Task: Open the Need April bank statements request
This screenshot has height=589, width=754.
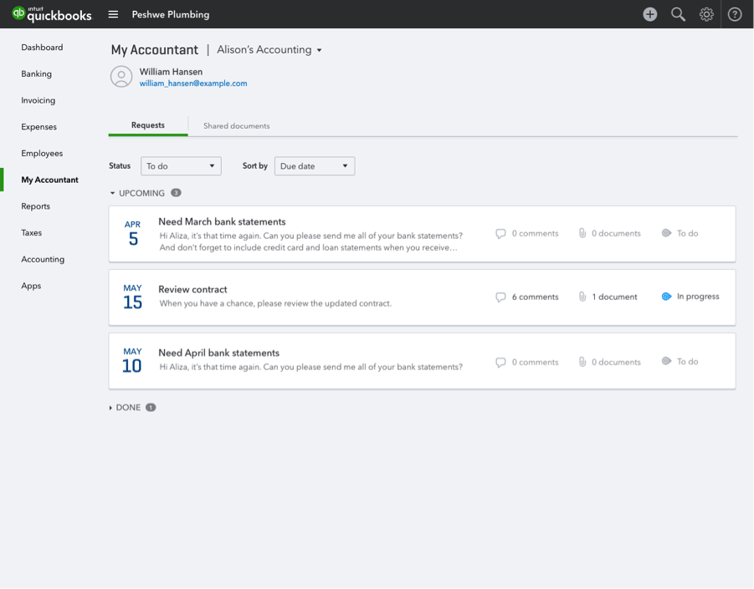Action: 422,361
